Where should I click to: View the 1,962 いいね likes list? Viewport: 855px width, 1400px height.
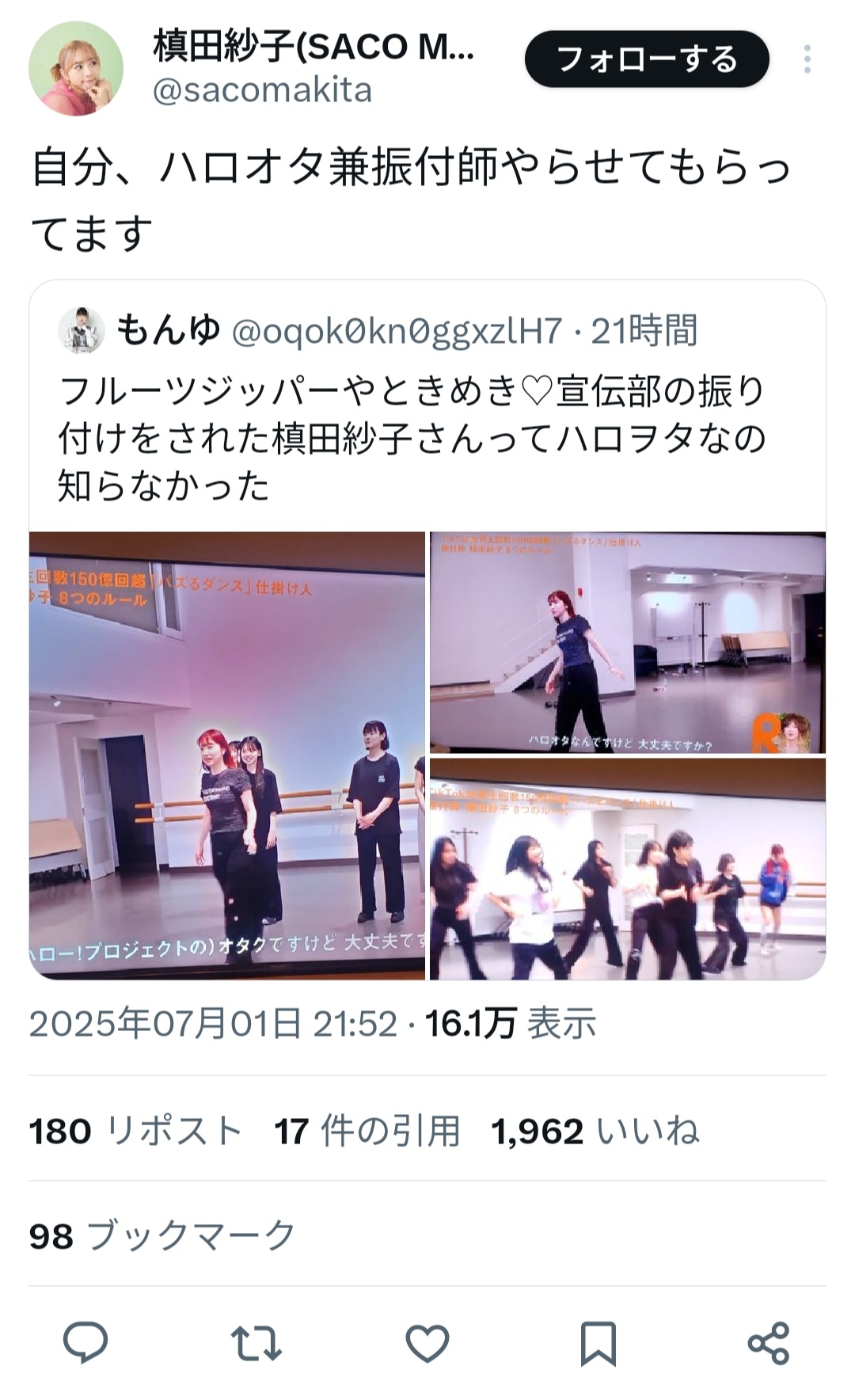pos(595,1131)
